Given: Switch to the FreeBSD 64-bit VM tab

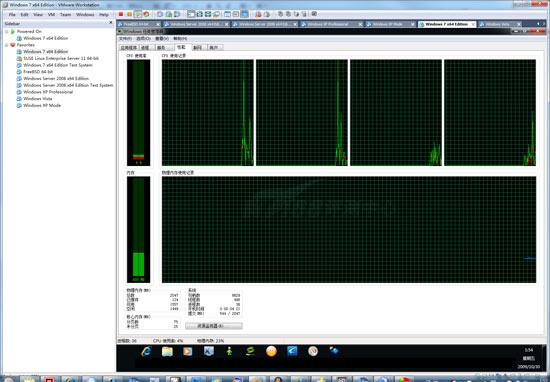Looking at the screenshot, I should point(136,24).
